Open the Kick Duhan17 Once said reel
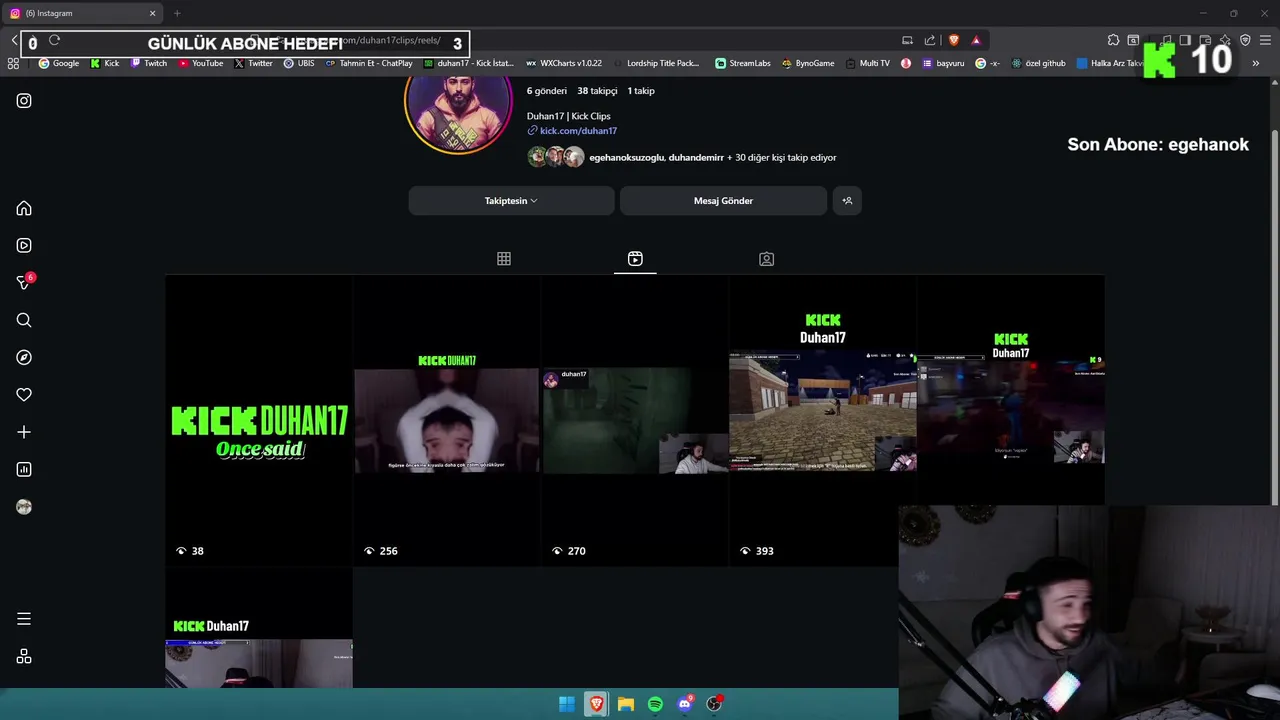The height and width of the screenshot is (720, 1280). pyautogui.click(x=259, y=421)
